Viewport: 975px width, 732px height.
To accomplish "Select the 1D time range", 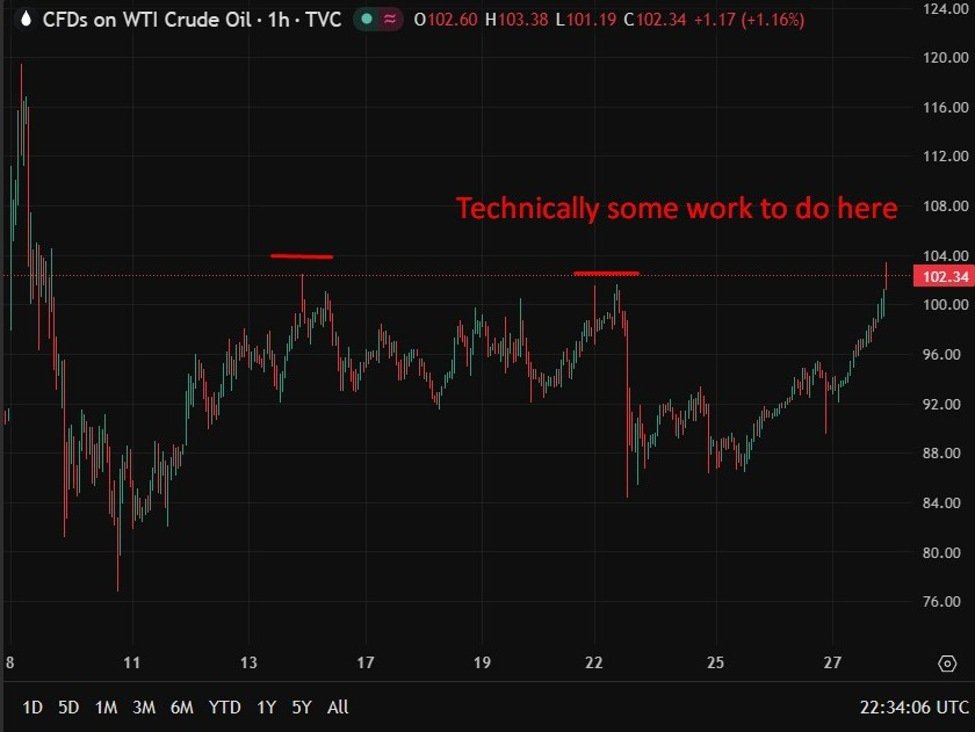I will (x=32, y=707).
